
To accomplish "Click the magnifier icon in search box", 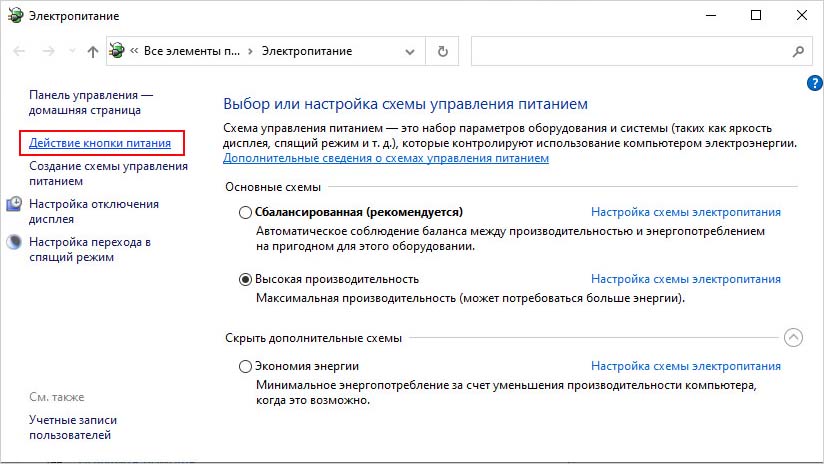I will pos(798,51).
